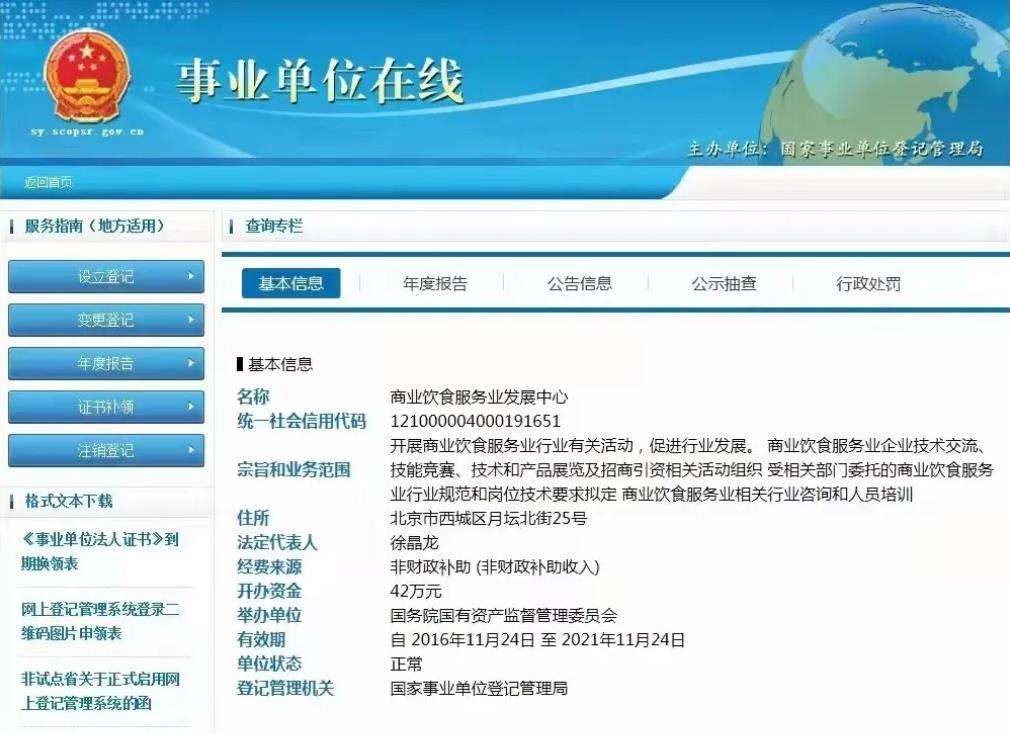Click the 国家事业单位登记管理局 host unit text
The width and height of the screenshot is (1010, 734).
click(880, 149)
